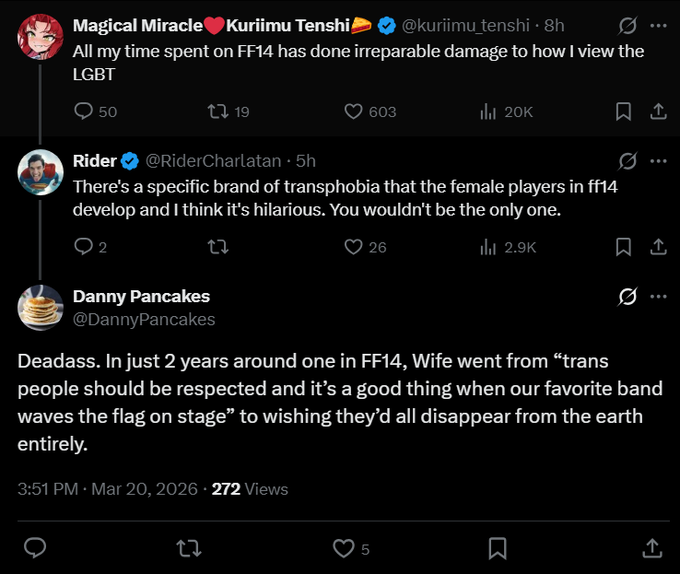Open @DannyPancakes profile handle

144,319
